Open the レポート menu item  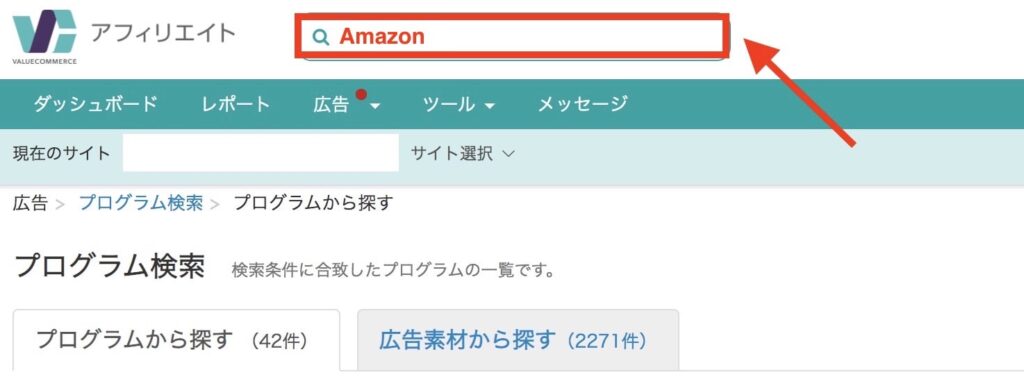pos(236,104)
